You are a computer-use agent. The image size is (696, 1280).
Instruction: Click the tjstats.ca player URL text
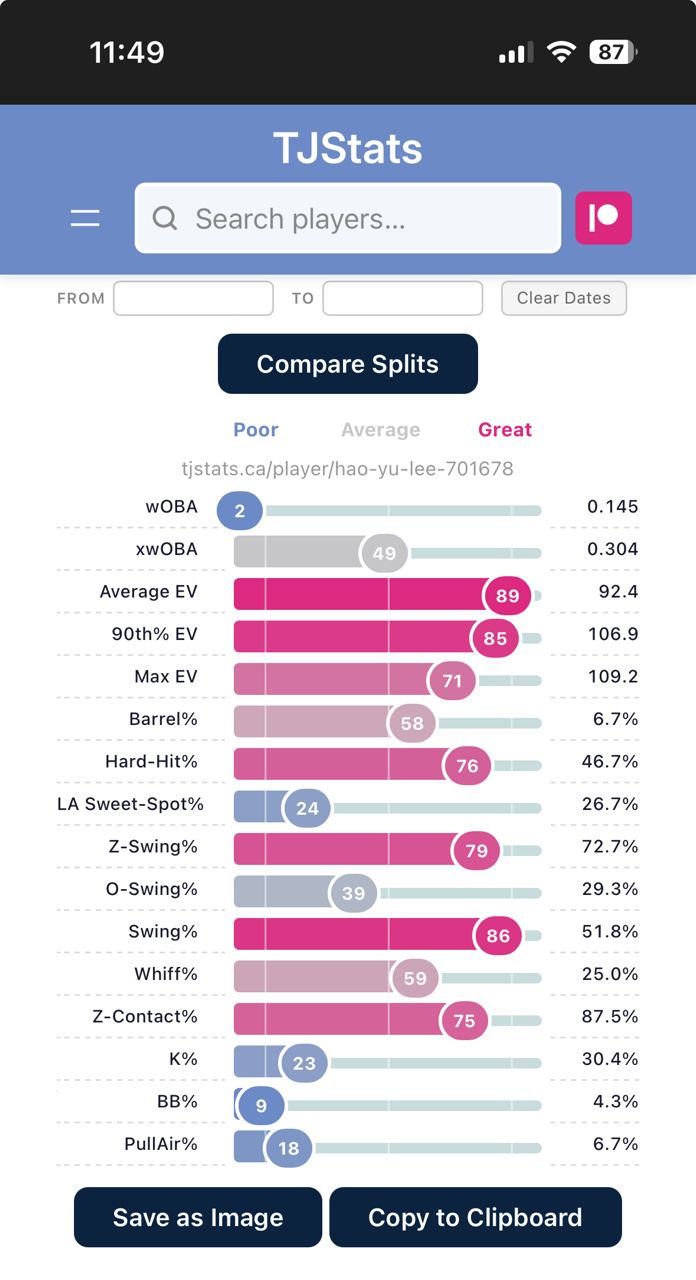tap(348, 468)
